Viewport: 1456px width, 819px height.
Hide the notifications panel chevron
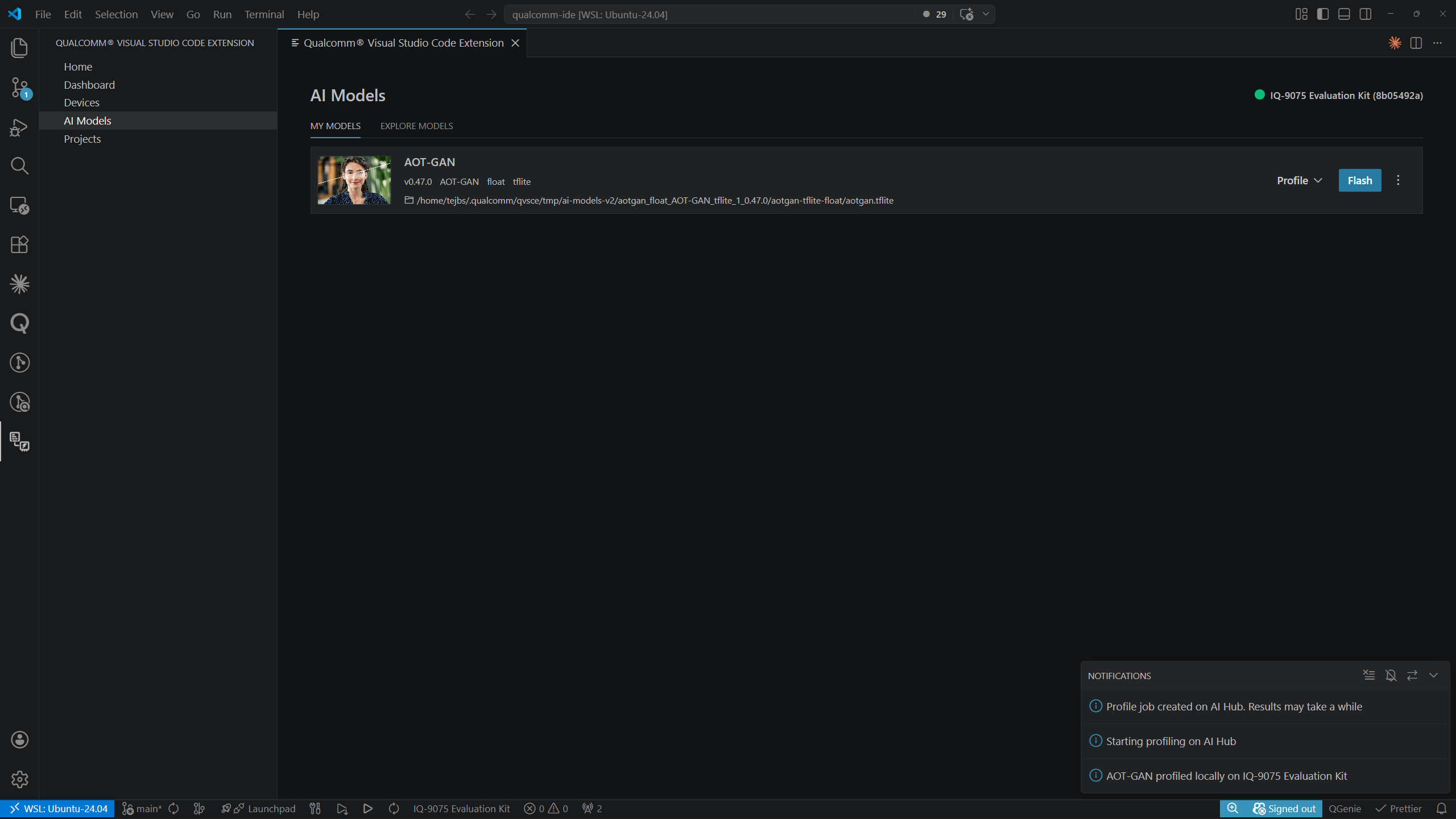(x=1433, y=675)
